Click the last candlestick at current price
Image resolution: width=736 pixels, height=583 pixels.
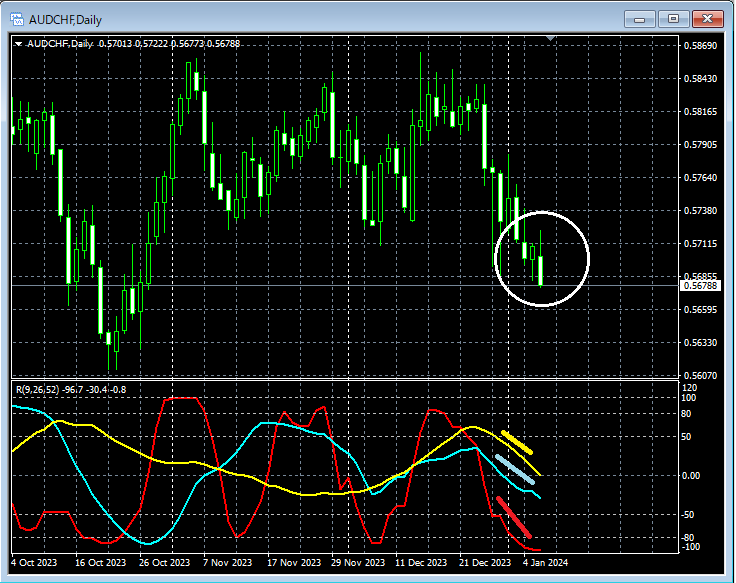click(541, 271)
